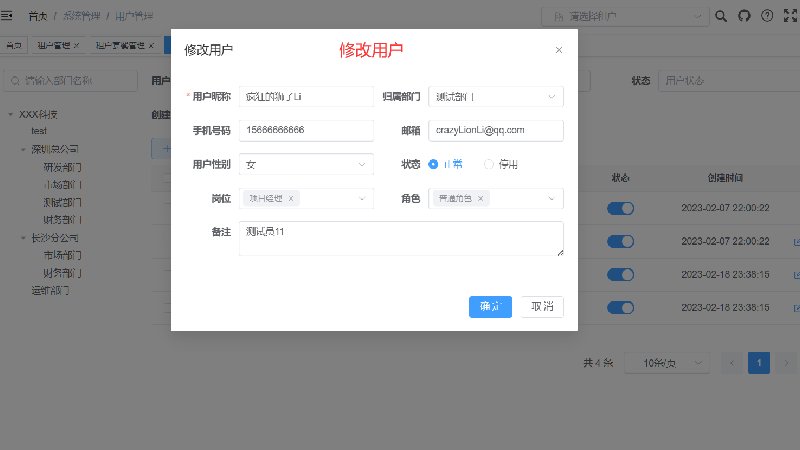800x450 pixels.
Task: Open the 岗位 dropdown arrow
Action: pyautogui.click(x=362, y=198)
